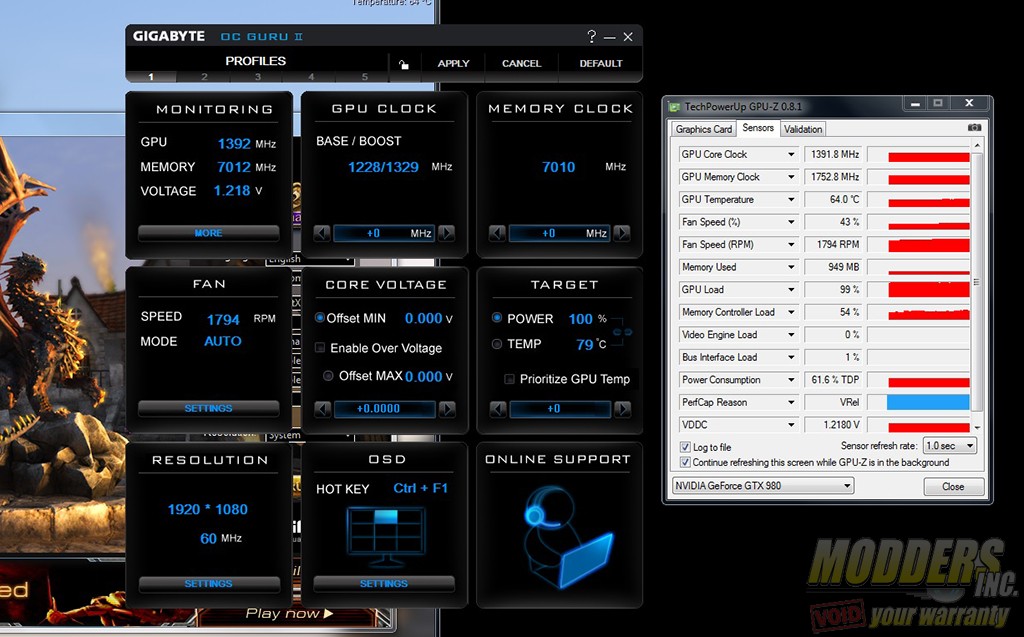Click the Memory Clock +0 MHz offset field
The height and width of the screenshot is (637, 1024).
coord(560,233)
